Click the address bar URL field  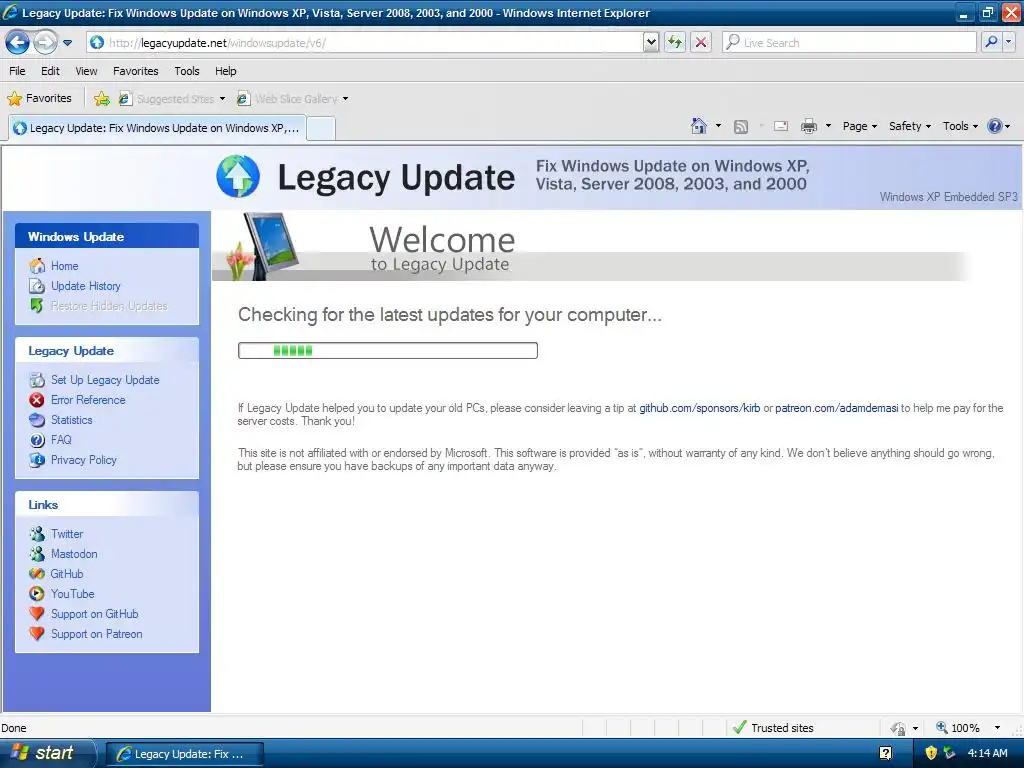365,42
